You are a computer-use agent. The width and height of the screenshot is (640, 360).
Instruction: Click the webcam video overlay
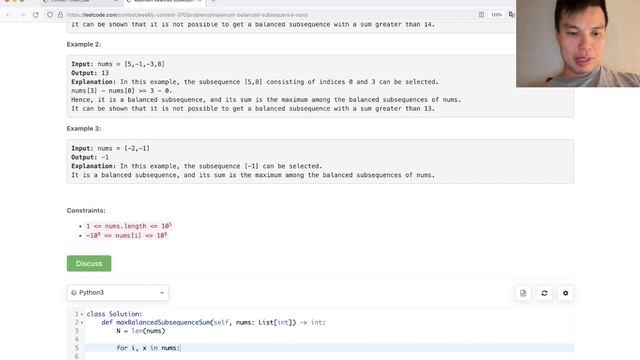click(x=578, y=43)
